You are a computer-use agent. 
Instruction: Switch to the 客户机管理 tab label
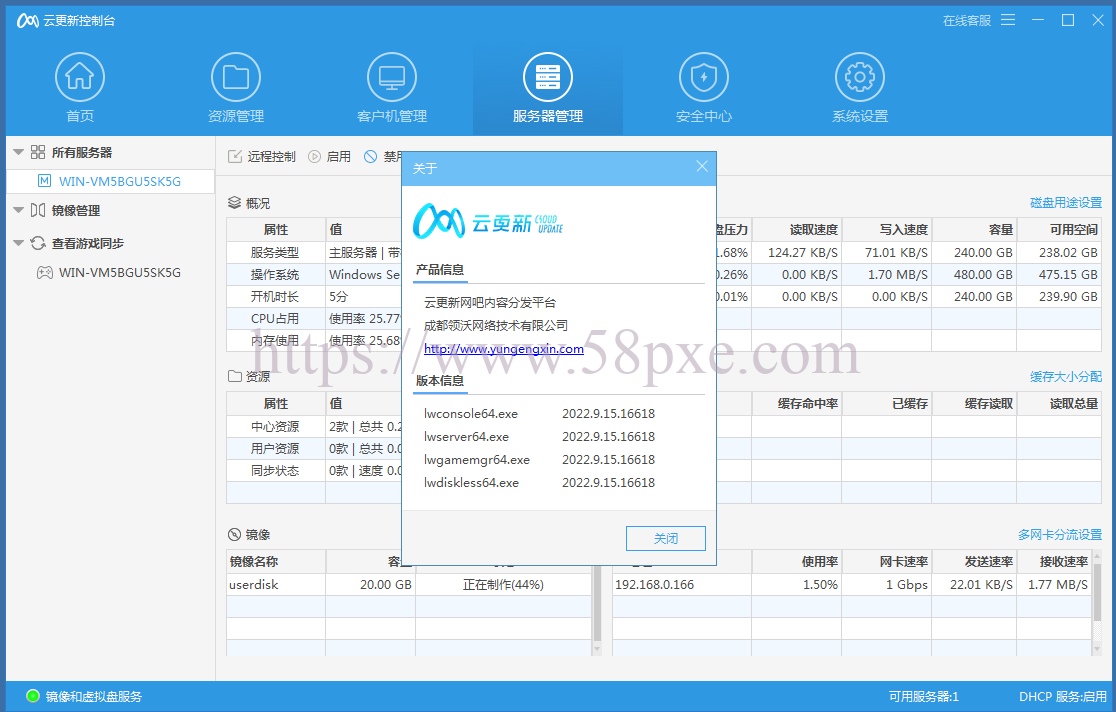(x=391, y=116)
